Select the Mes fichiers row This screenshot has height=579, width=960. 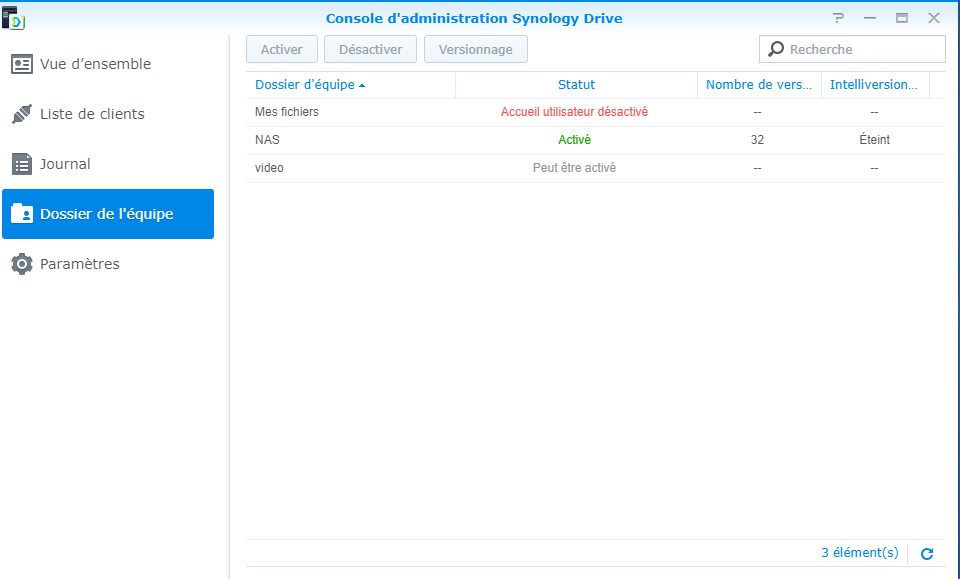tap(596, 113)
